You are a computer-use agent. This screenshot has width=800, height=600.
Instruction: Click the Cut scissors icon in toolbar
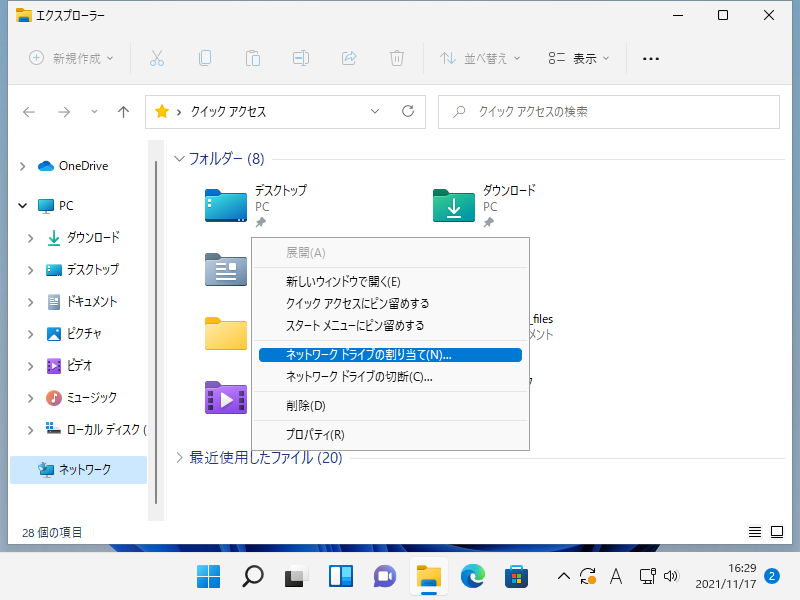pyautogui.click(x=157, y=58)
